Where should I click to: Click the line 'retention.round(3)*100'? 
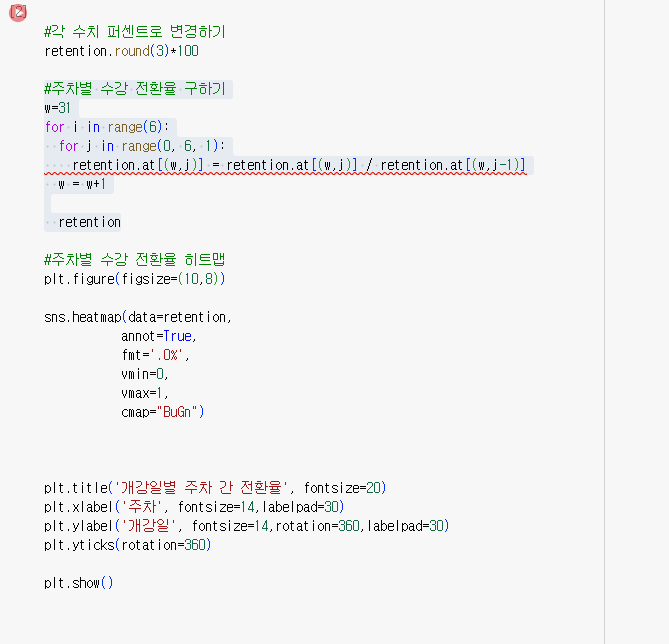[x=122, y=51]
